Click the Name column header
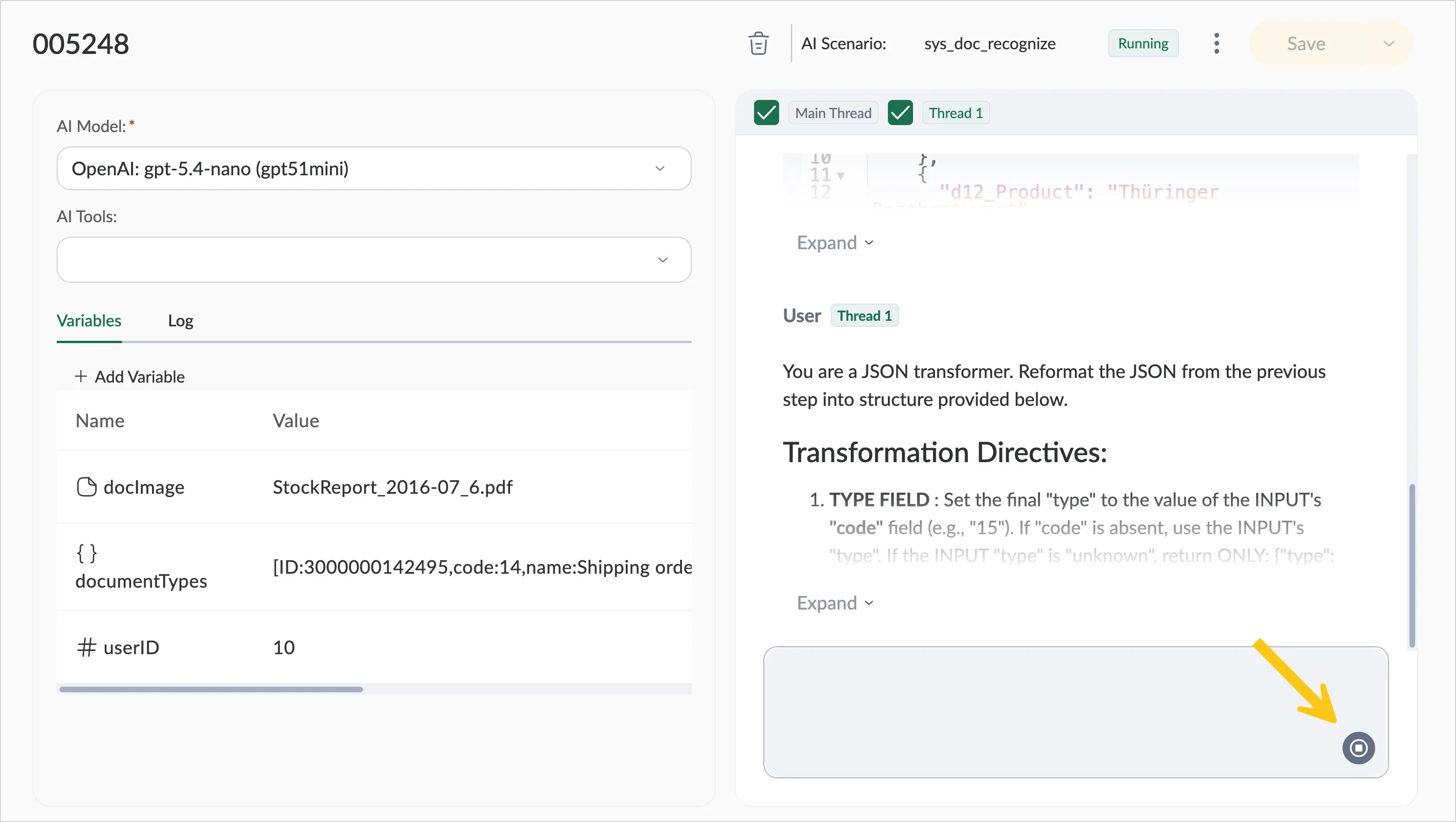 coord(100,421)
